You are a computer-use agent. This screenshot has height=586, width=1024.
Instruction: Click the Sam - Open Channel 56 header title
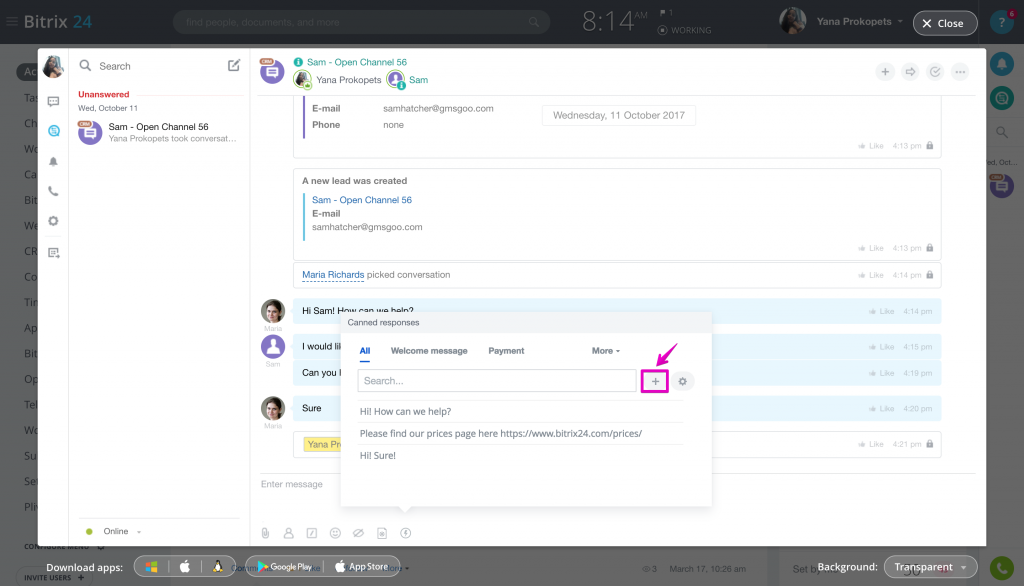tap(357, 62)
